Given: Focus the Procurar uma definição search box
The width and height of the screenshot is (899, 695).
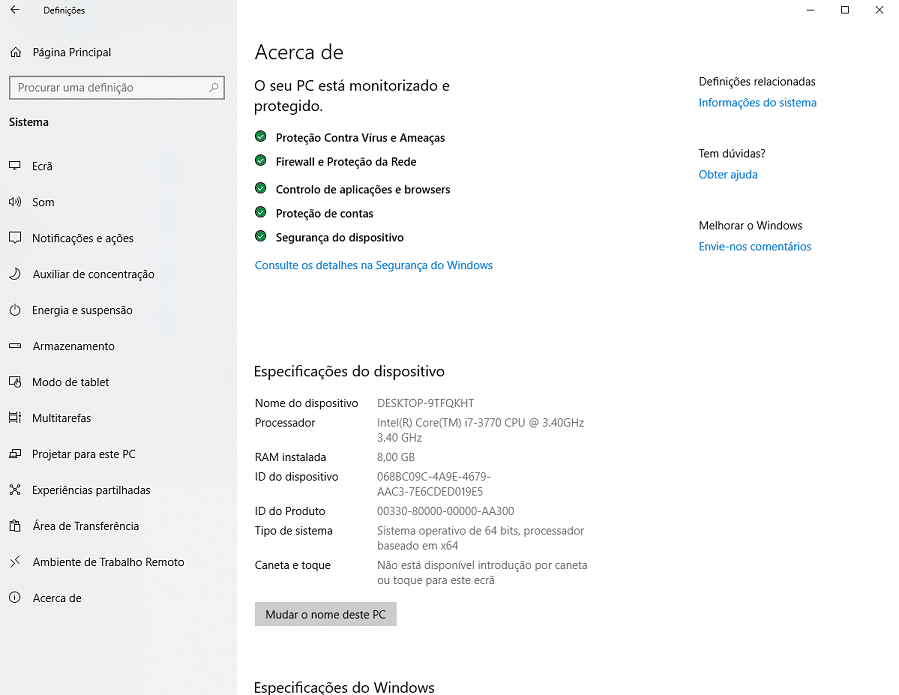Looking at the screenshot, I should (108, 88).
